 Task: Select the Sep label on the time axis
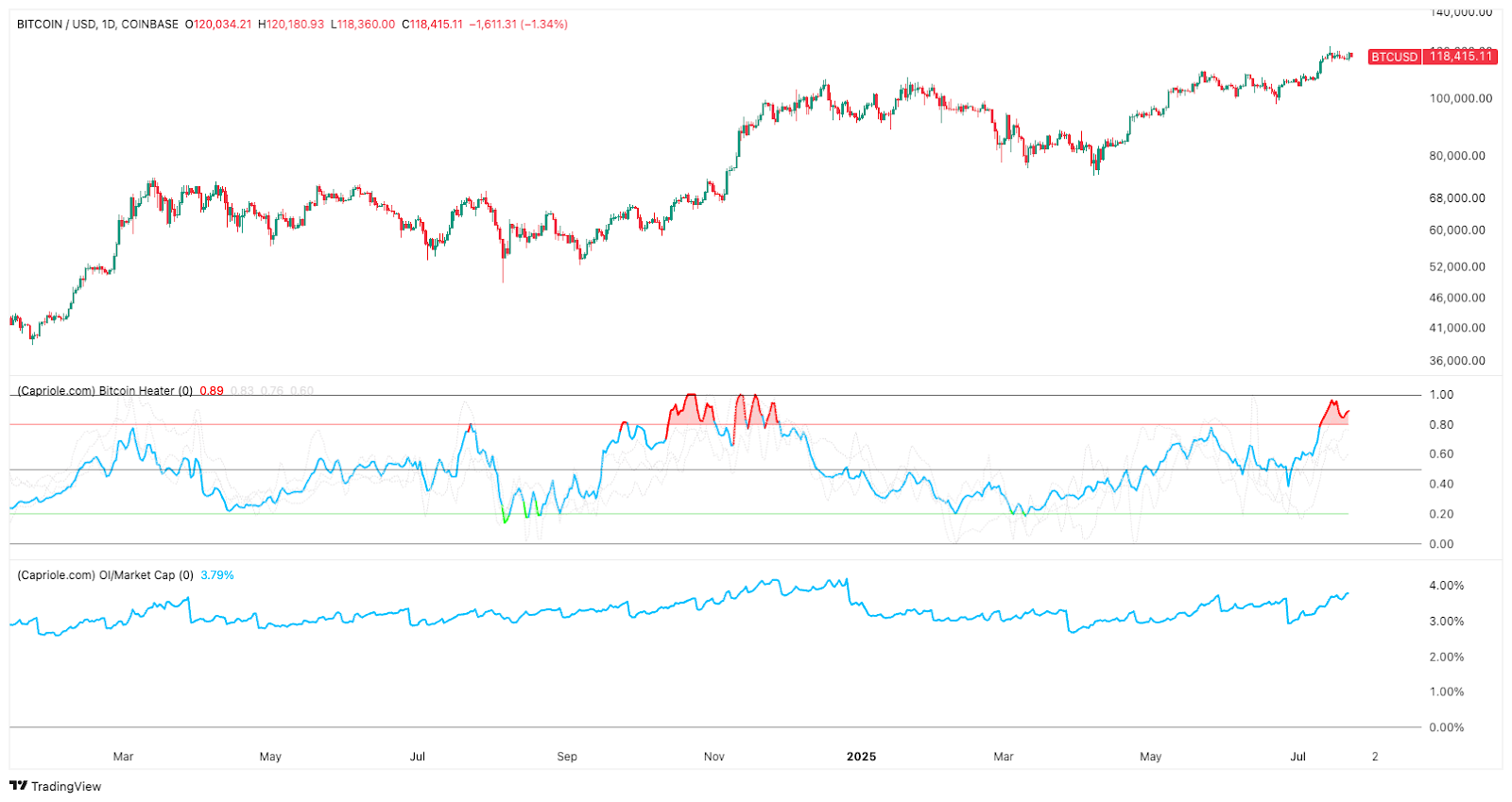(x=567, y=757)
